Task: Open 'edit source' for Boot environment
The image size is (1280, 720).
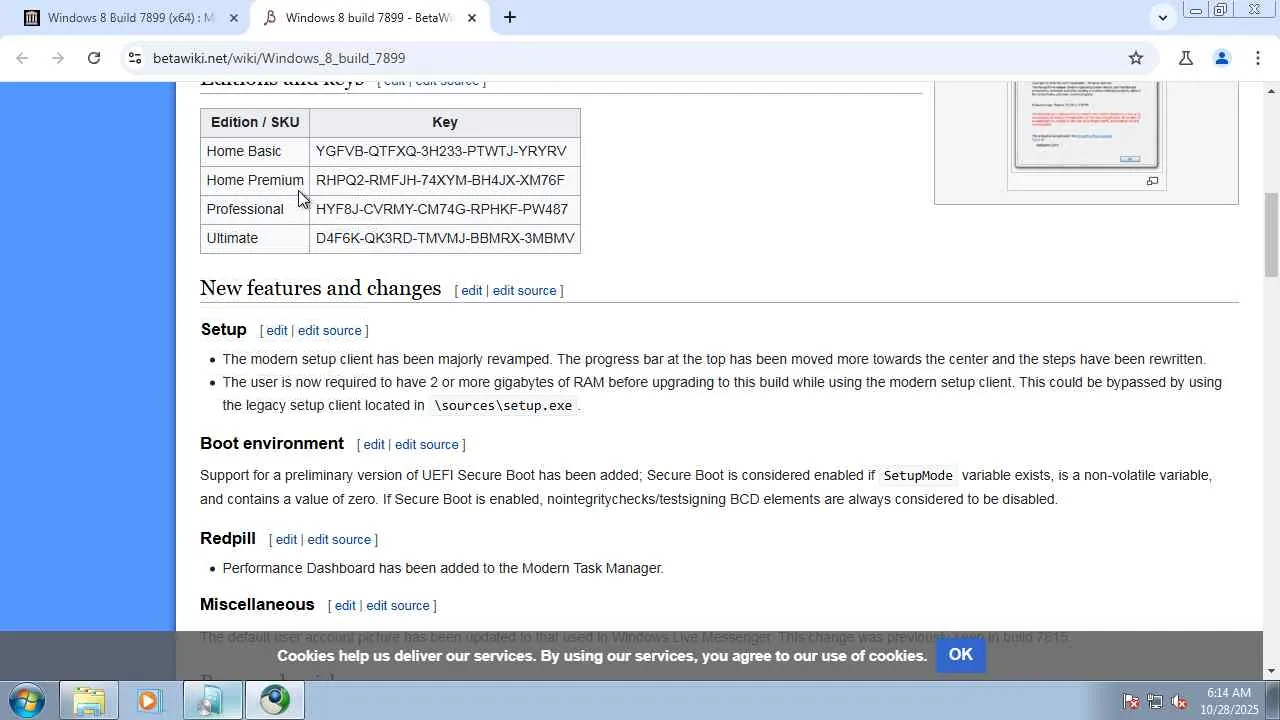Action: pos(427,445)
